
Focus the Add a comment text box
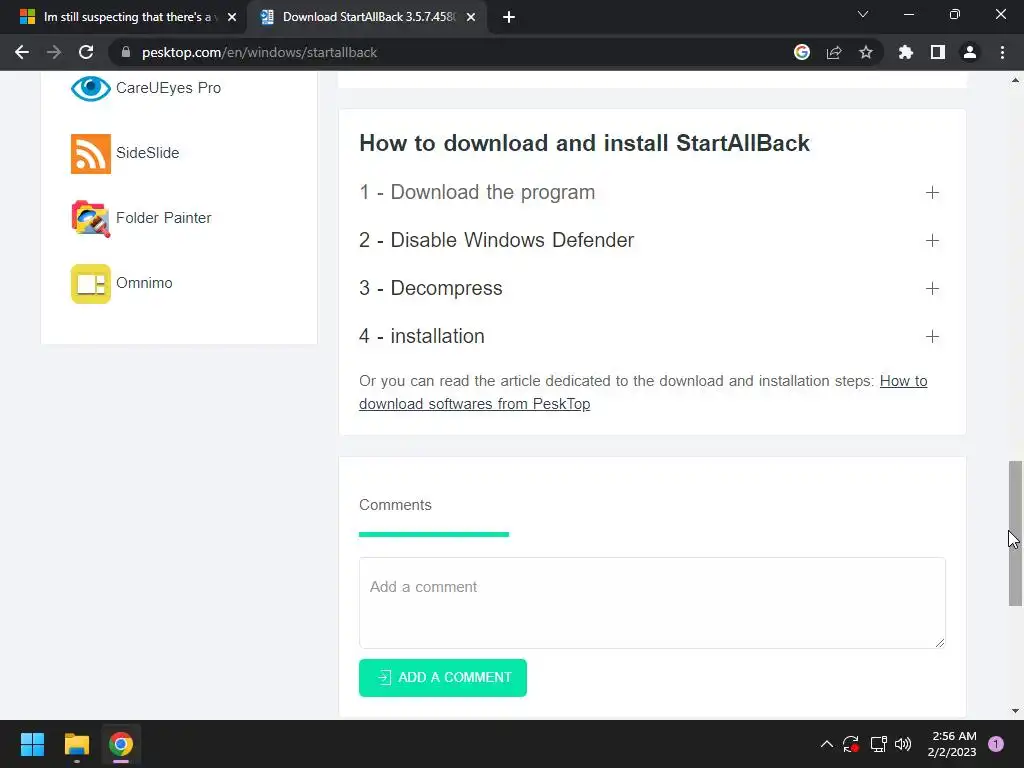(652, 603)
